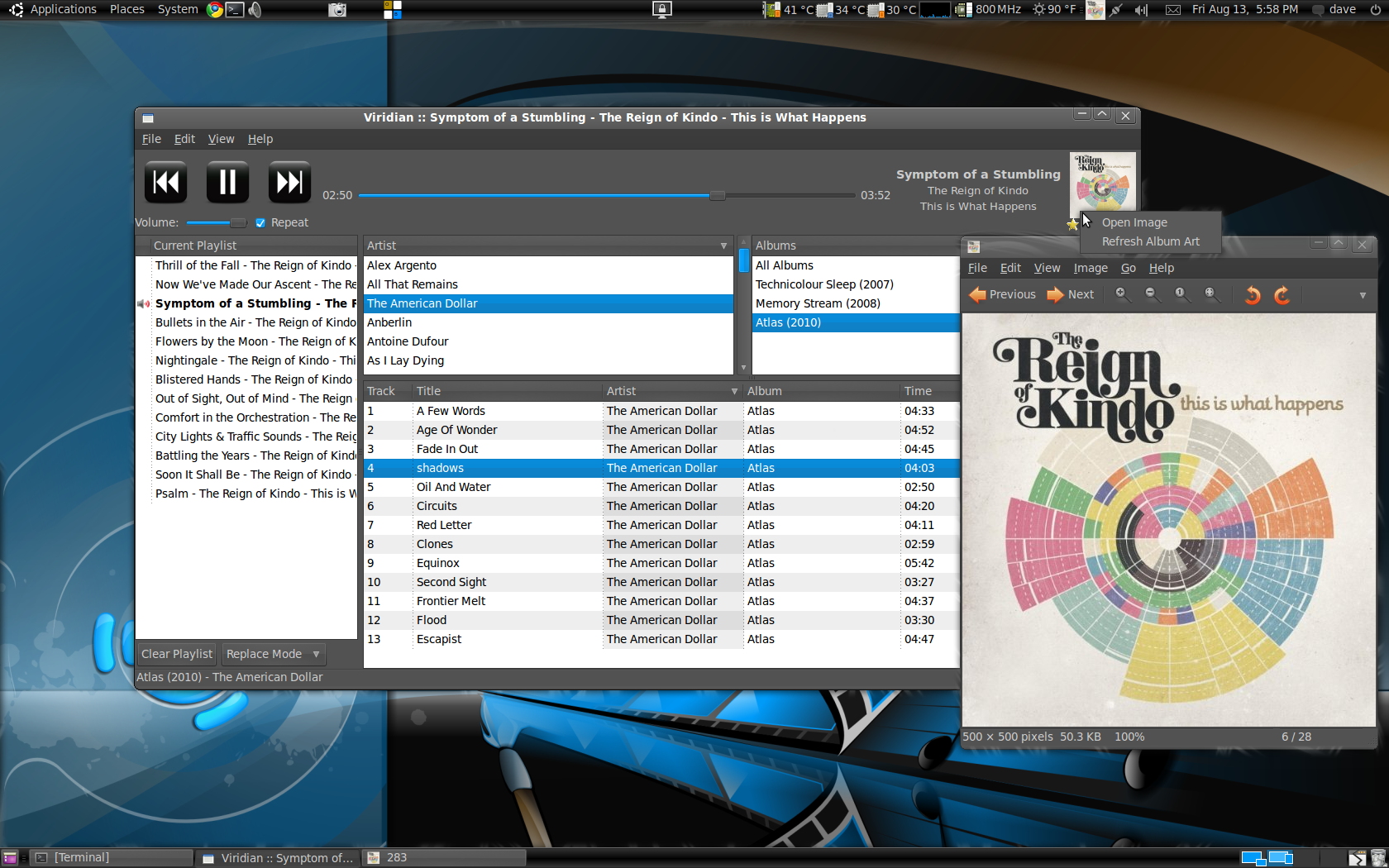Open Places menu in top panel
The image size is (1389, 868).
126,10
